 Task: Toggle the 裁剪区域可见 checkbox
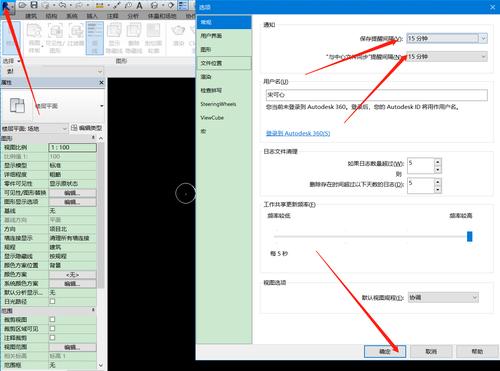click(x=52, y=329)
